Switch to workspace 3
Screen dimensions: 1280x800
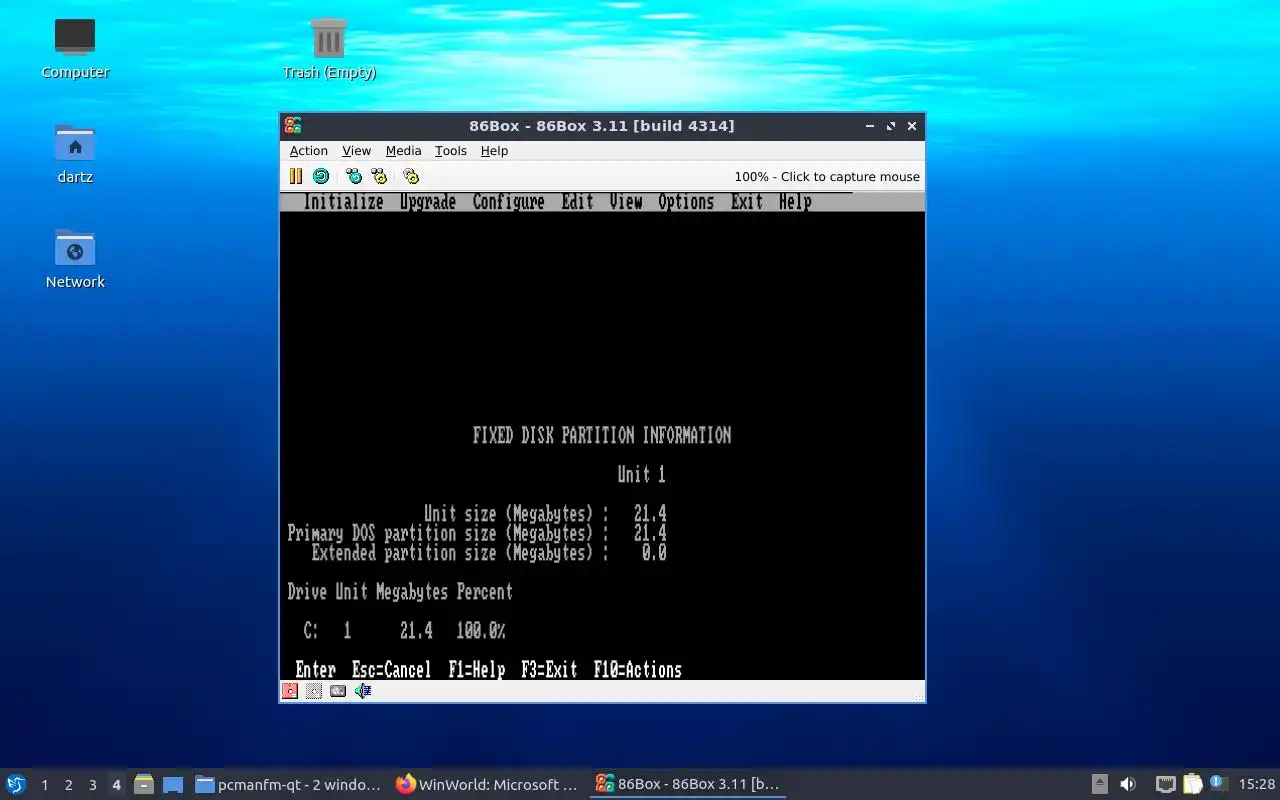[x=93, y=785]
